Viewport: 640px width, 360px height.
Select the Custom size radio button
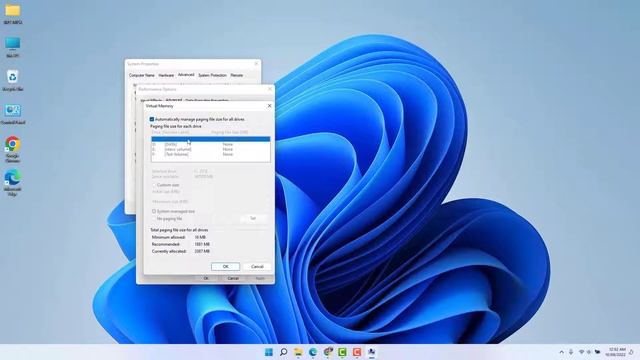click(154, 185)
